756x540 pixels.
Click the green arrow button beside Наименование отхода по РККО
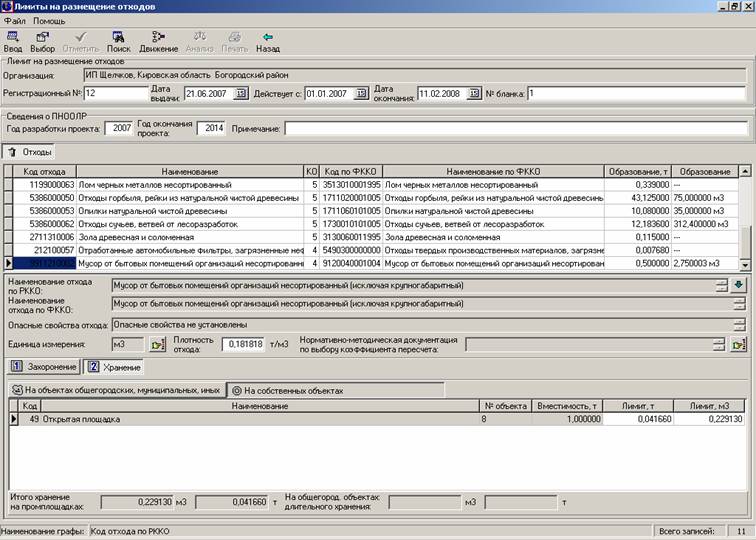pos(739,285)
